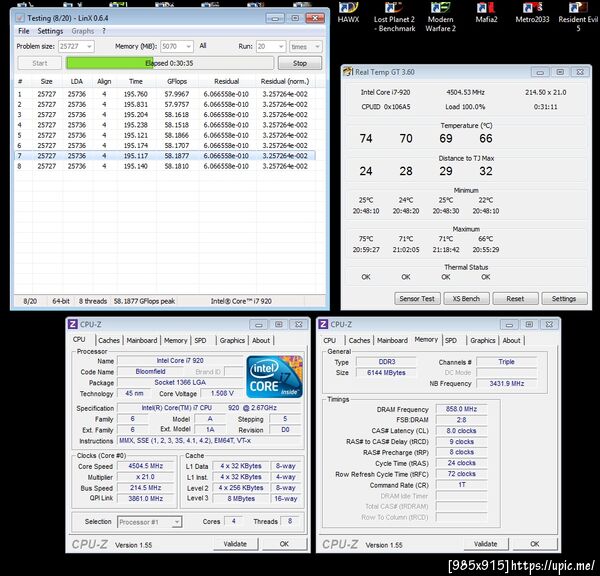Click the Reset button in Real Temp

[x=515, y=299]
